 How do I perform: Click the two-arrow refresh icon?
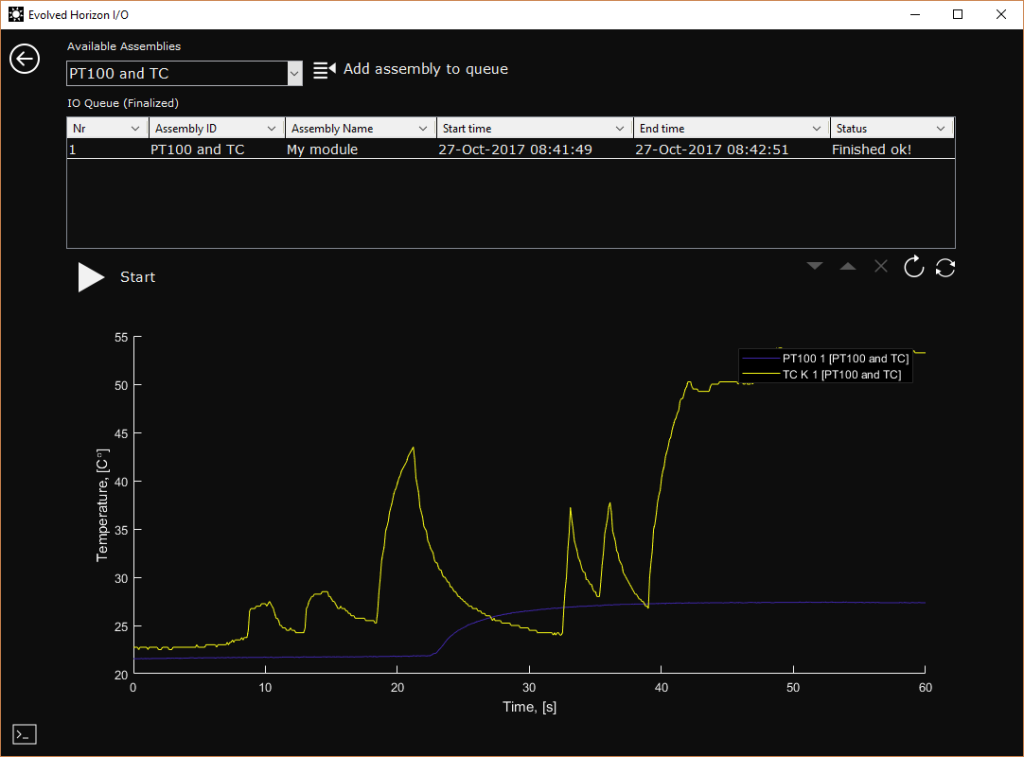point(945,267)
